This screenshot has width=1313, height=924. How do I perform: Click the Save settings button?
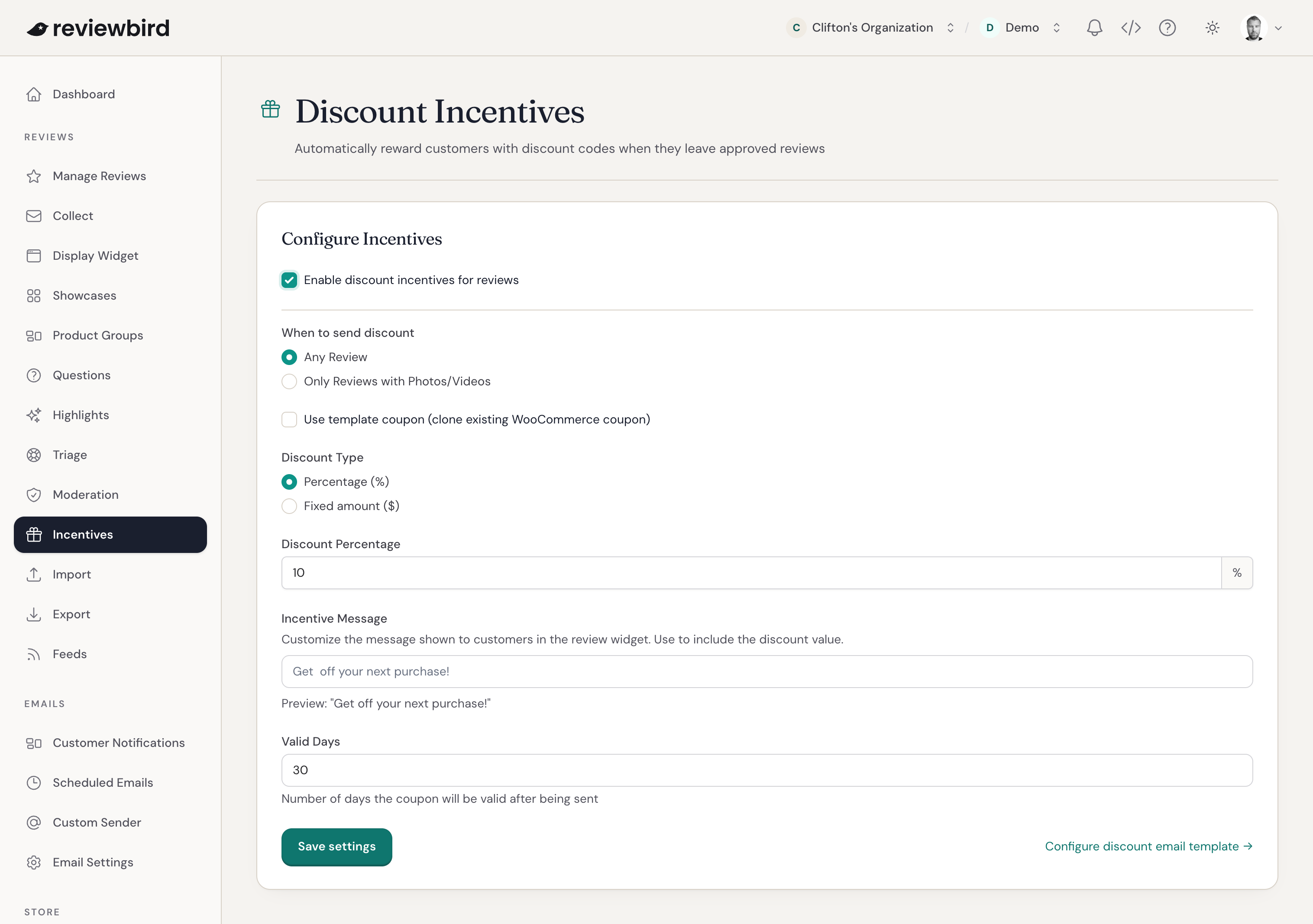[x=337, y=847]
